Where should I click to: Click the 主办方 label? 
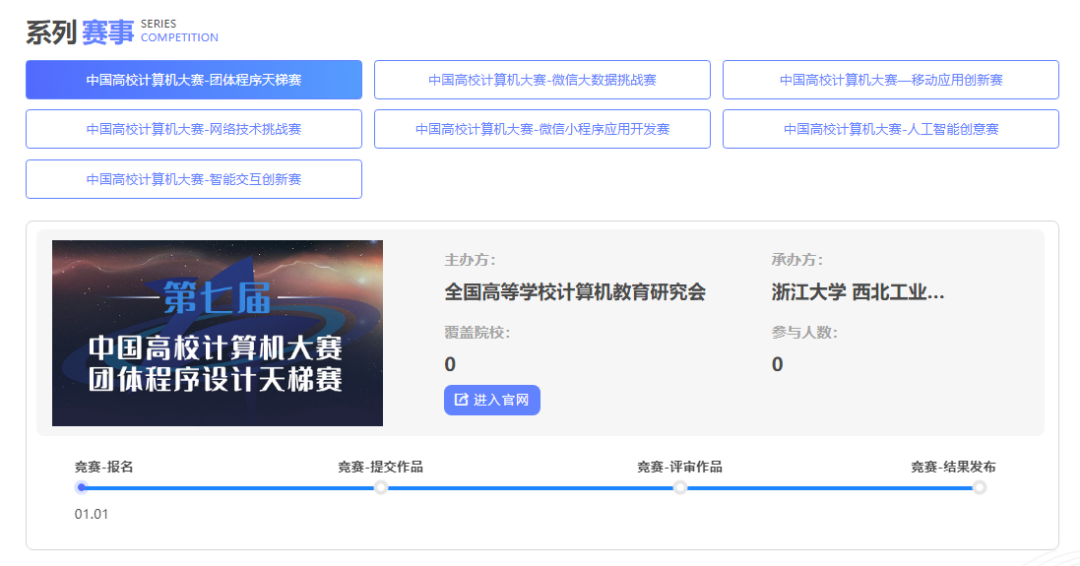pyautogui.click(x=470, y=260)
